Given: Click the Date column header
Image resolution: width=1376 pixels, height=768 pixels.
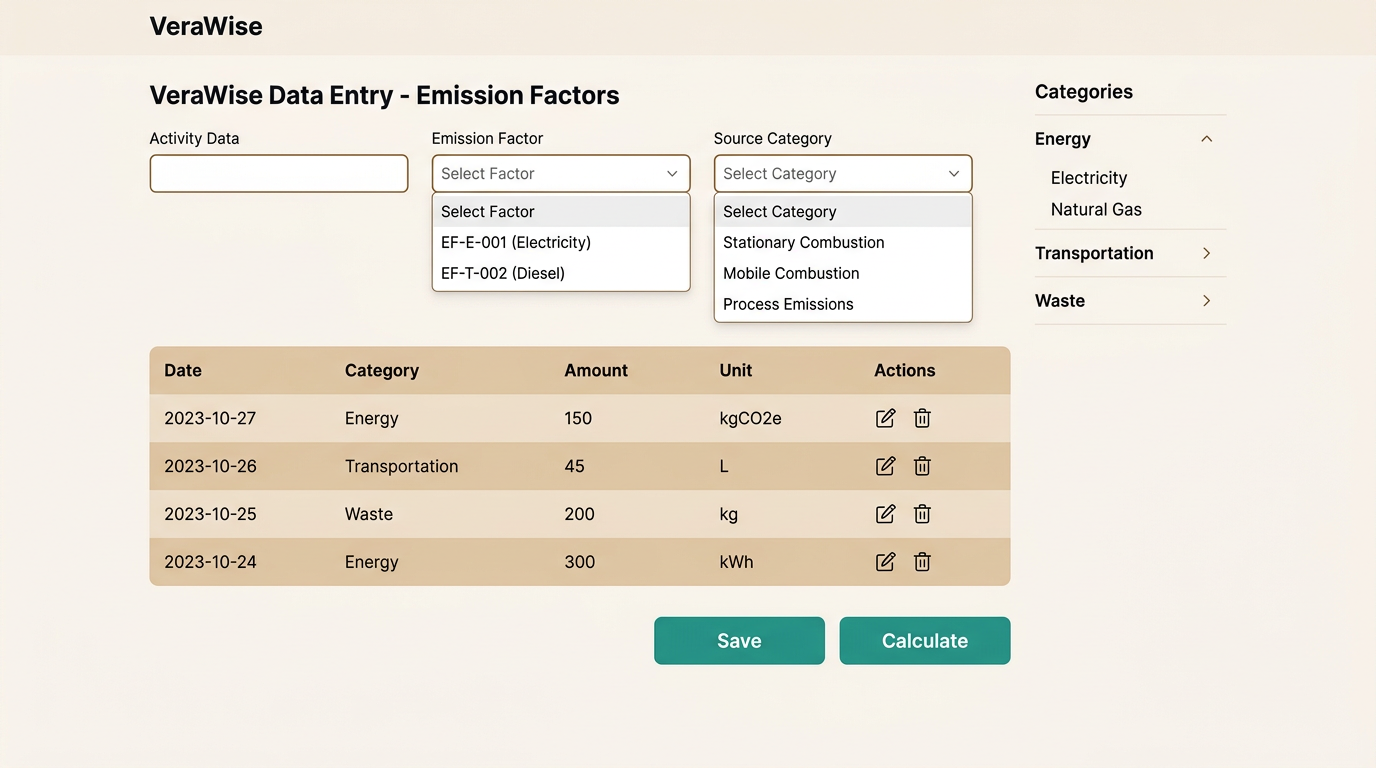Looking at the screenshot, I should point(183,370).
